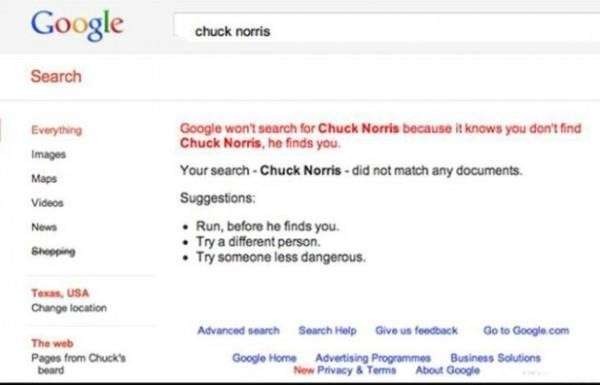600x385 pixels.
Task: Open the Advanced search link
Action: coord(238,330)
